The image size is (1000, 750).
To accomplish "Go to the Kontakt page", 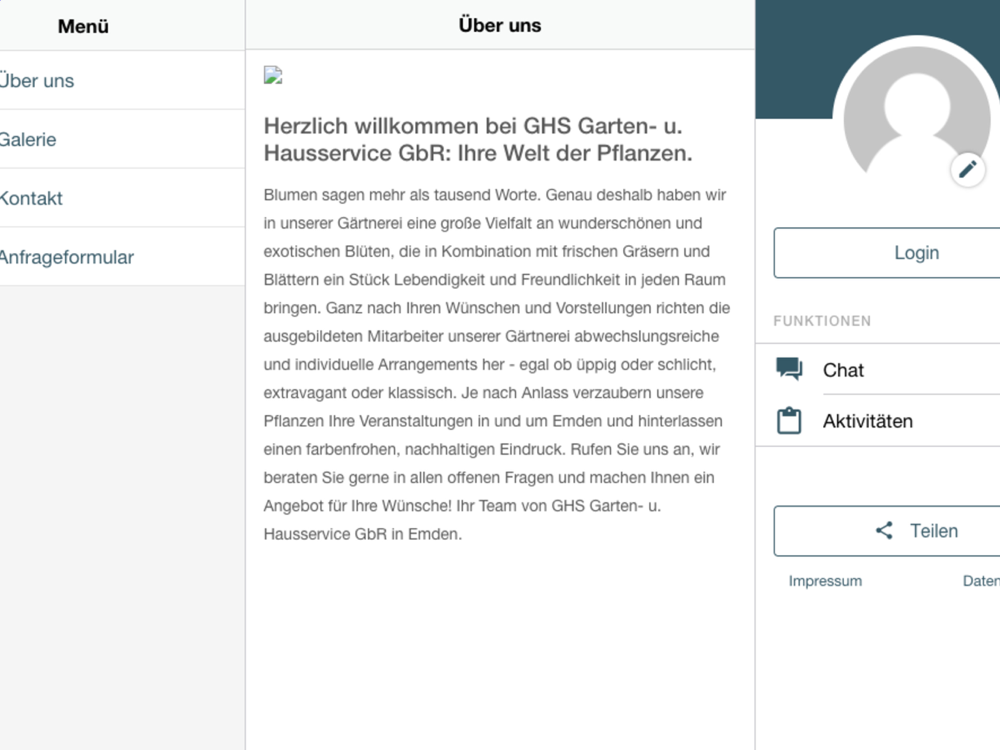I will pos(121,198).
